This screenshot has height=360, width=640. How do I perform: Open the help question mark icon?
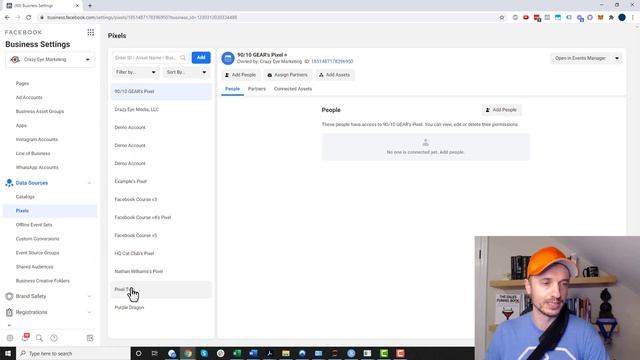click(54, 338)
